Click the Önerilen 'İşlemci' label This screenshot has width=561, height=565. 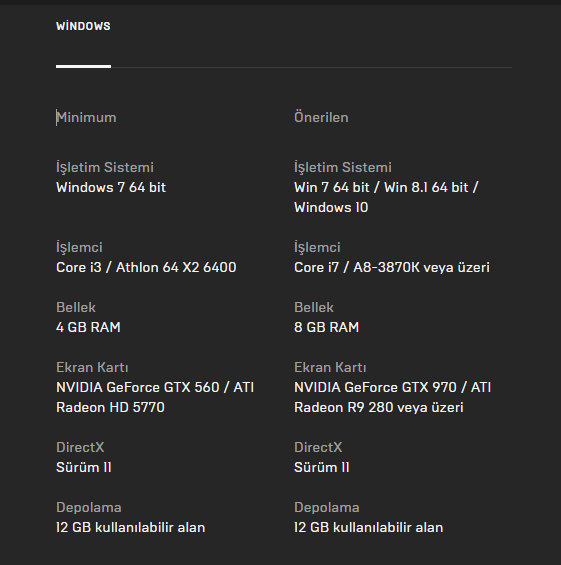click(317, 248)
